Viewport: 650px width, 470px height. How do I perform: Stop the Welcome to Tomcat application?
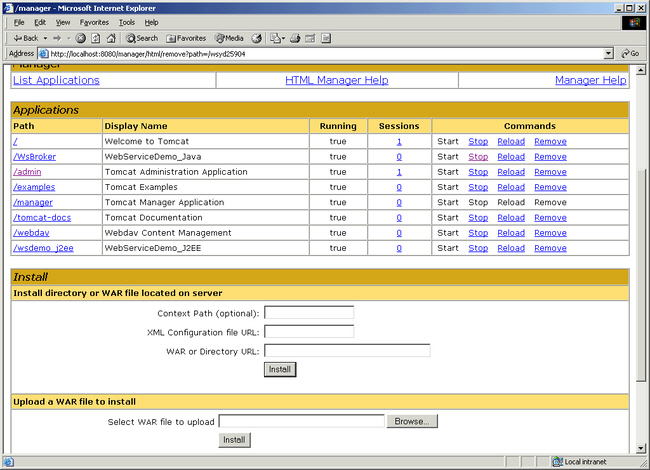click(478, 141)
